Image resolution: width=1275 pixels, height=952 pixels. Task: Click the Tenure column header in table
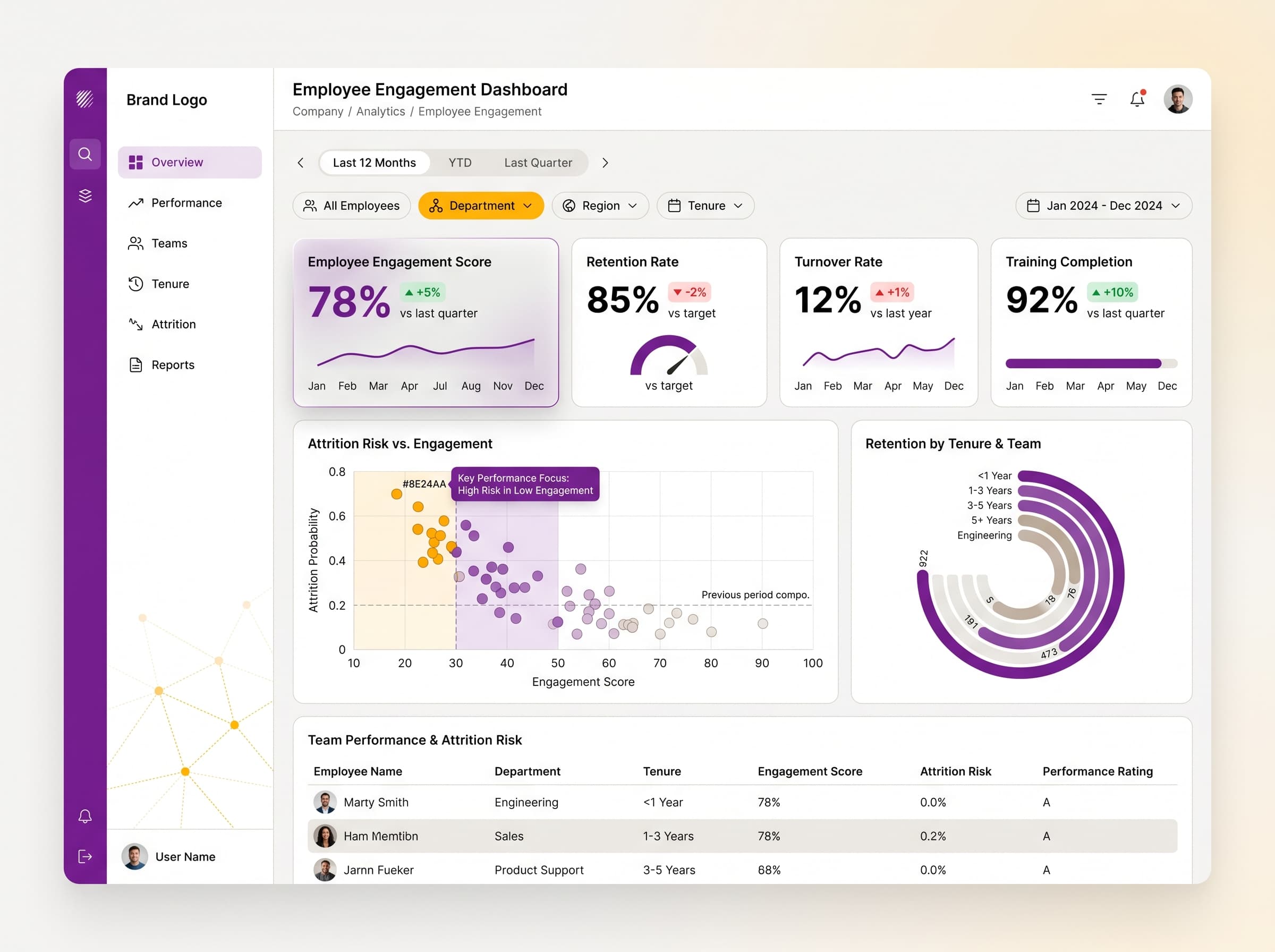click(x=662, y=771)
